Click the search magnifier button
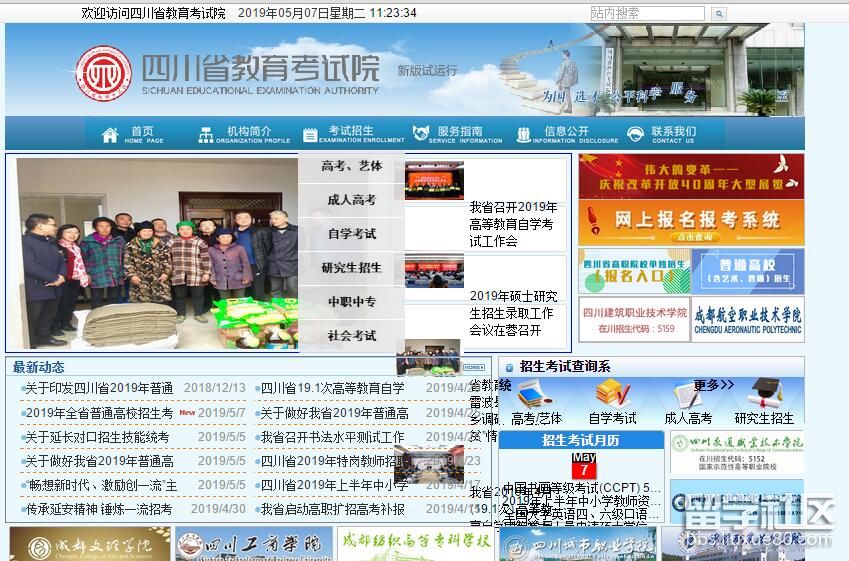849x561 pixels. point(718,14)
